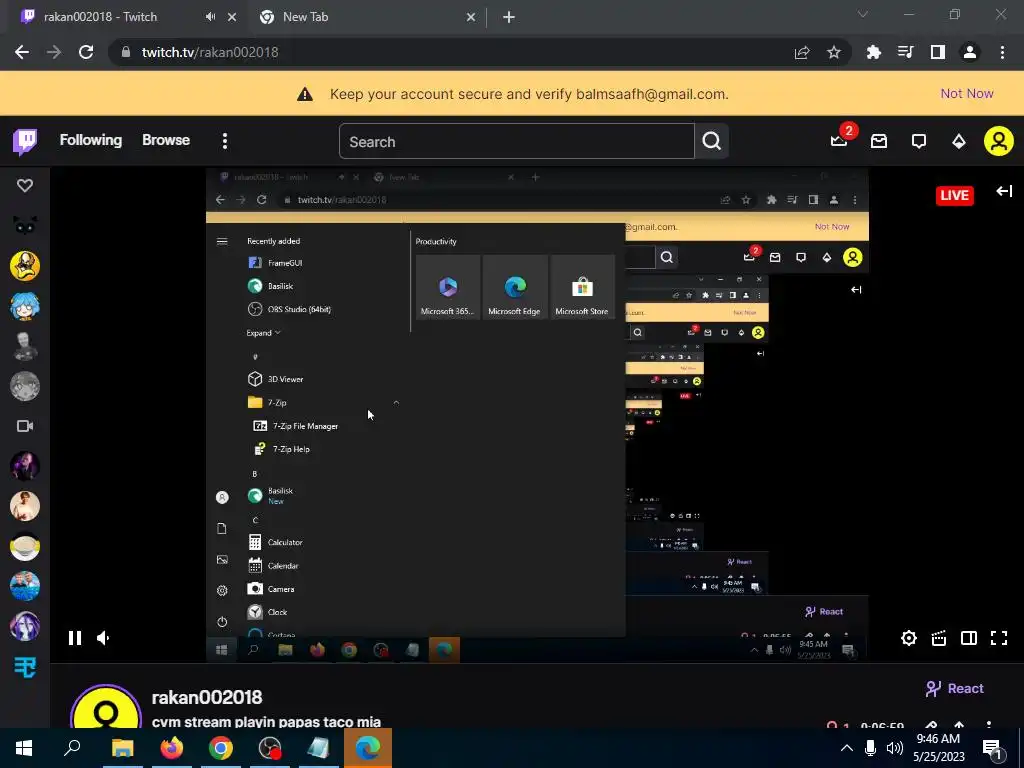Click the LIVE indicator badge
1024x768 pixels.
[x=954, y=195]
